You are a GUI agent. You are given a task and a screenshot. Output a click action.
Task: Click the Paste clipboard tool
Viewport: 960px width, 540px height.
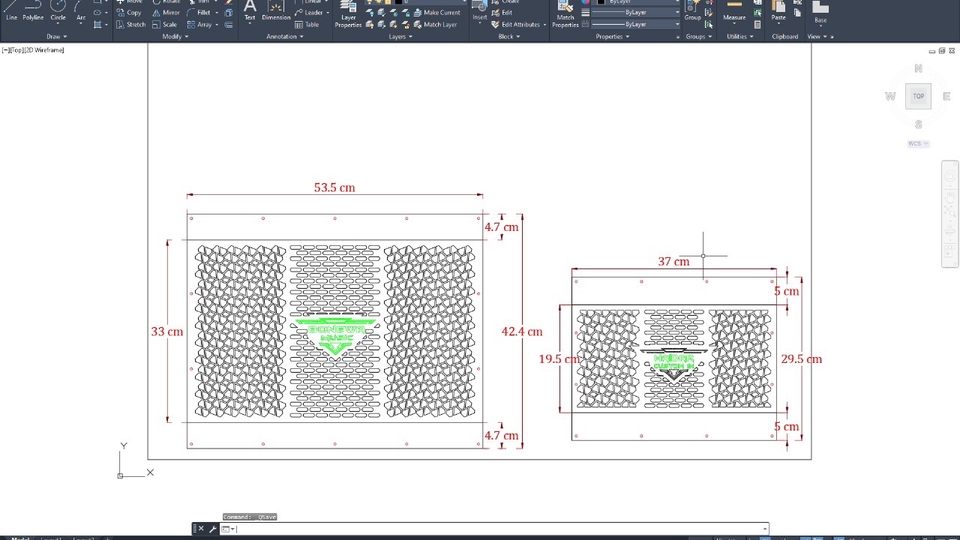click(779, 11)
